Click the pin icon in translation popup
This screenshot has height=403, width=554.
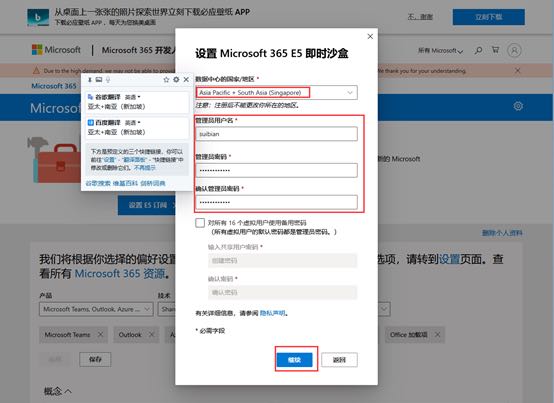(90, 80)
